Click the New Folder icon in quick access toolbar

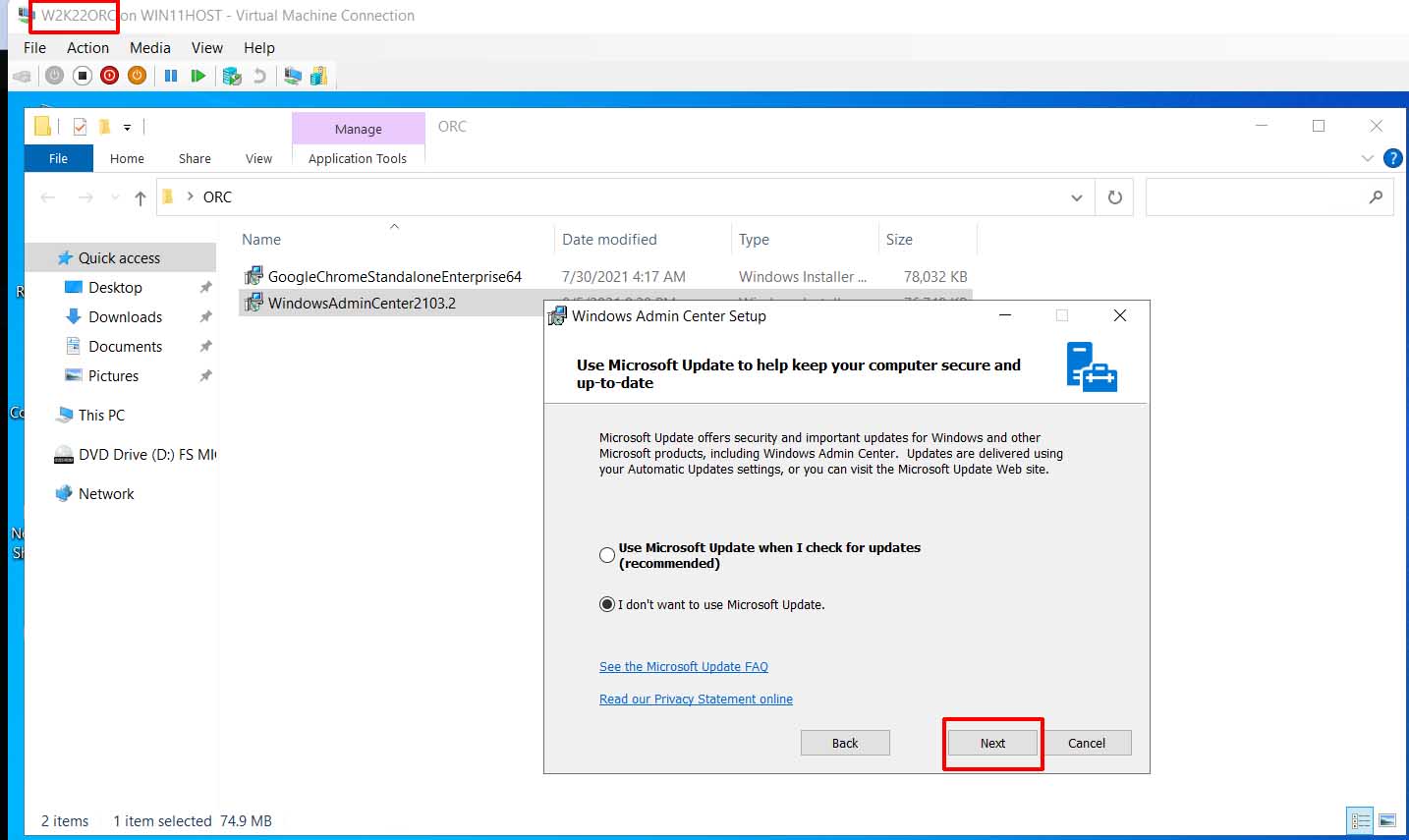pyautogui.click(x=104, y=126)
